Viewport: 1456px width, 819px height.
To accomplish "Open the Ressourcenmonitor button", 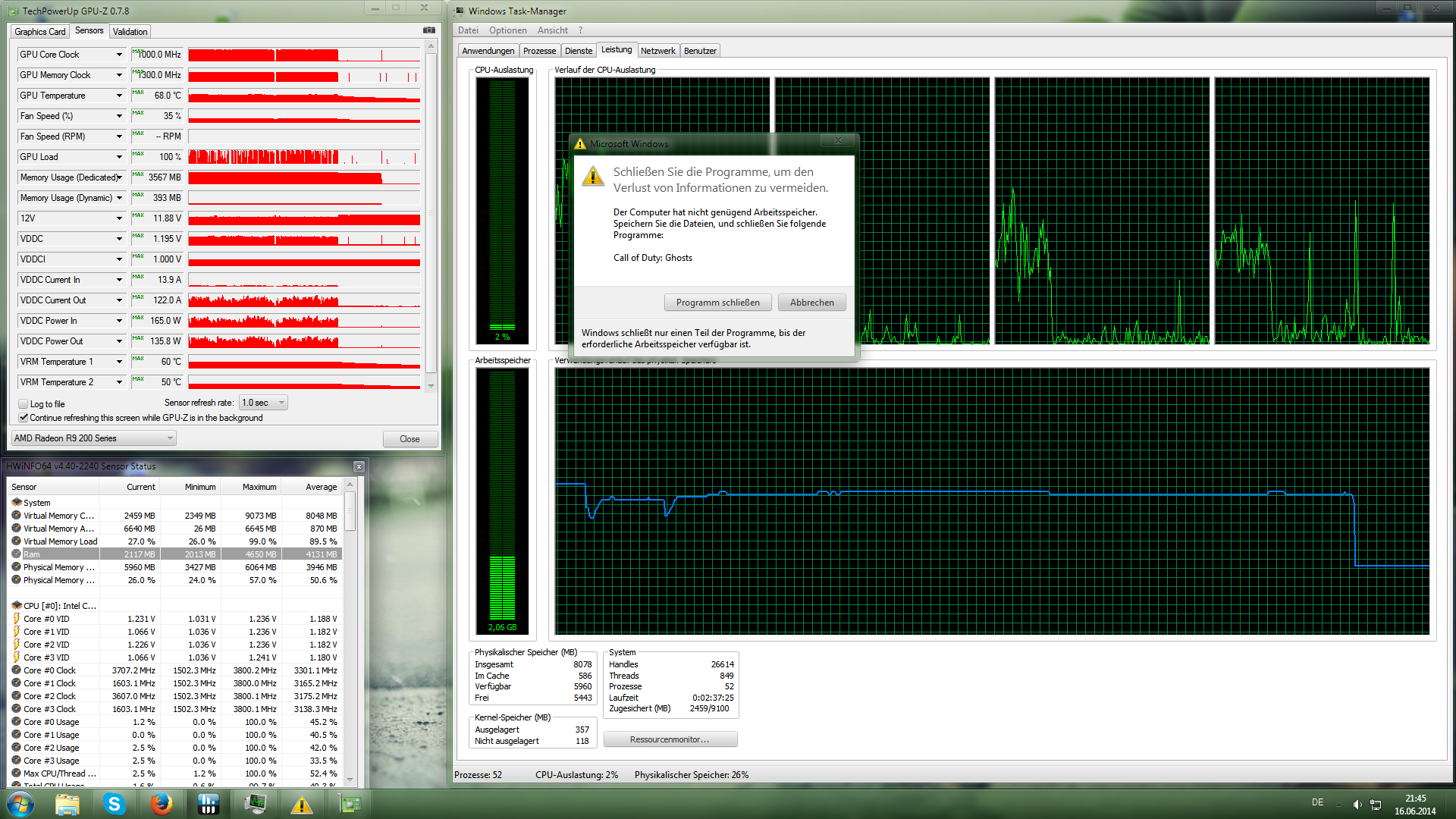I will click(x=670, y=739).
